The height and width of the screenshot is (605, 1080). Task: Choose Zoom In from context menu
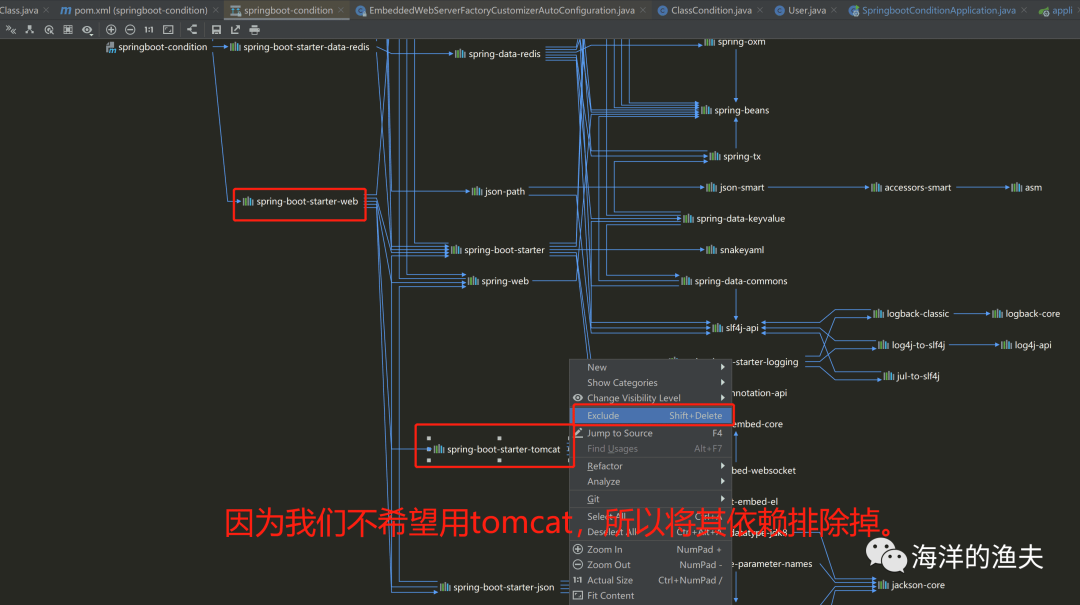coord(650,549)
